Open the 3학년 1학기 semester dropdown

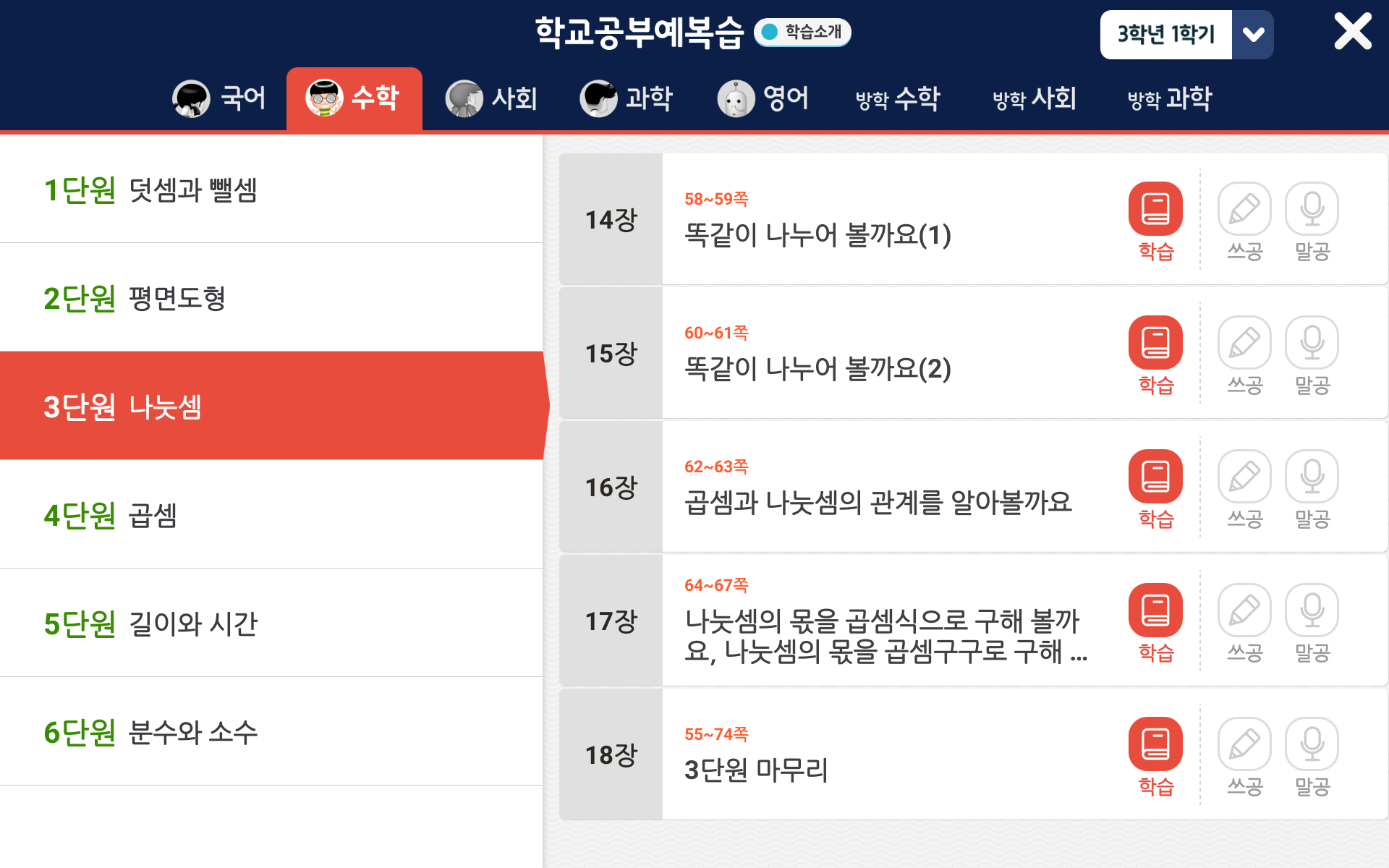(1165, 35)
